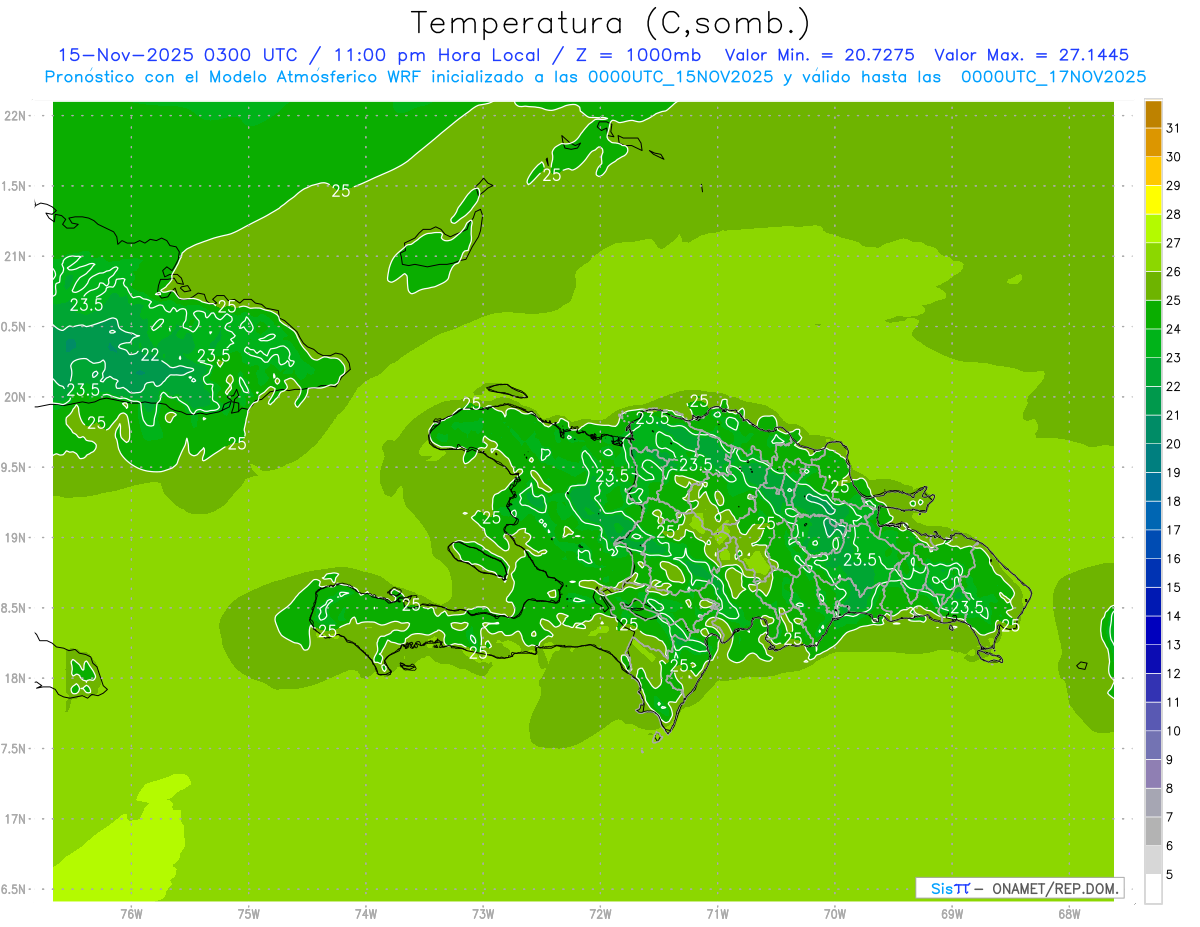Click the 68W longitude axis label
The height and width of the screenshot is (927, 1200).
[x=1069, y=913]
